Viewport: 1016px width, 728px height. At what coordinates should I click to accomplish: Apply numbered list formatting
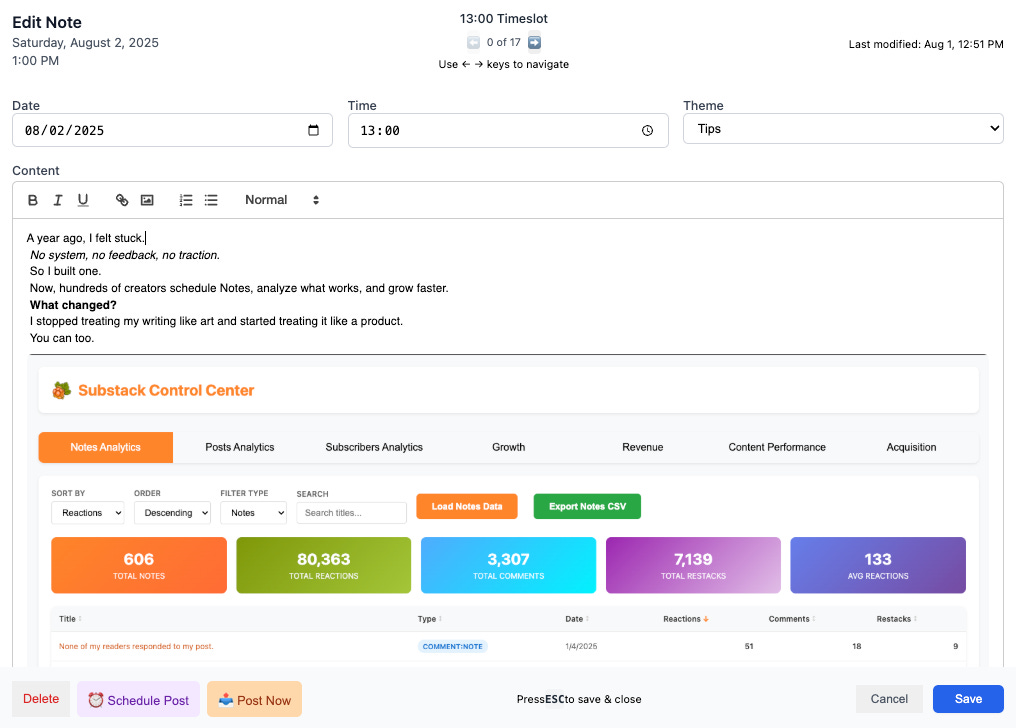point(186,200)
